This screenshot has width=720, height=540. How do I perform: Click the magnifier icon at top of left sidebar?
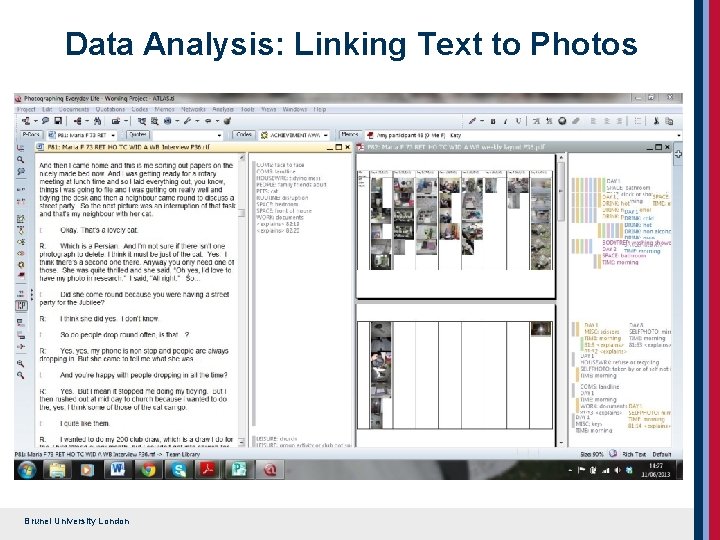[21, 159]
